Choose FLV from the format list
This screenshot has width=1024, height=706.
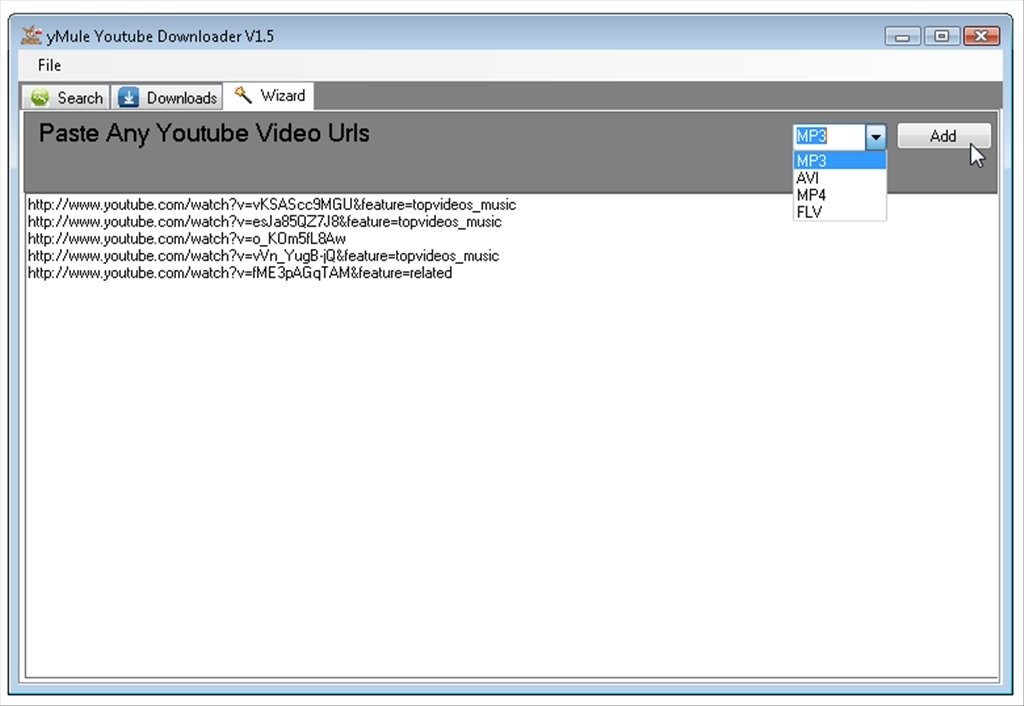coord(839,212)
